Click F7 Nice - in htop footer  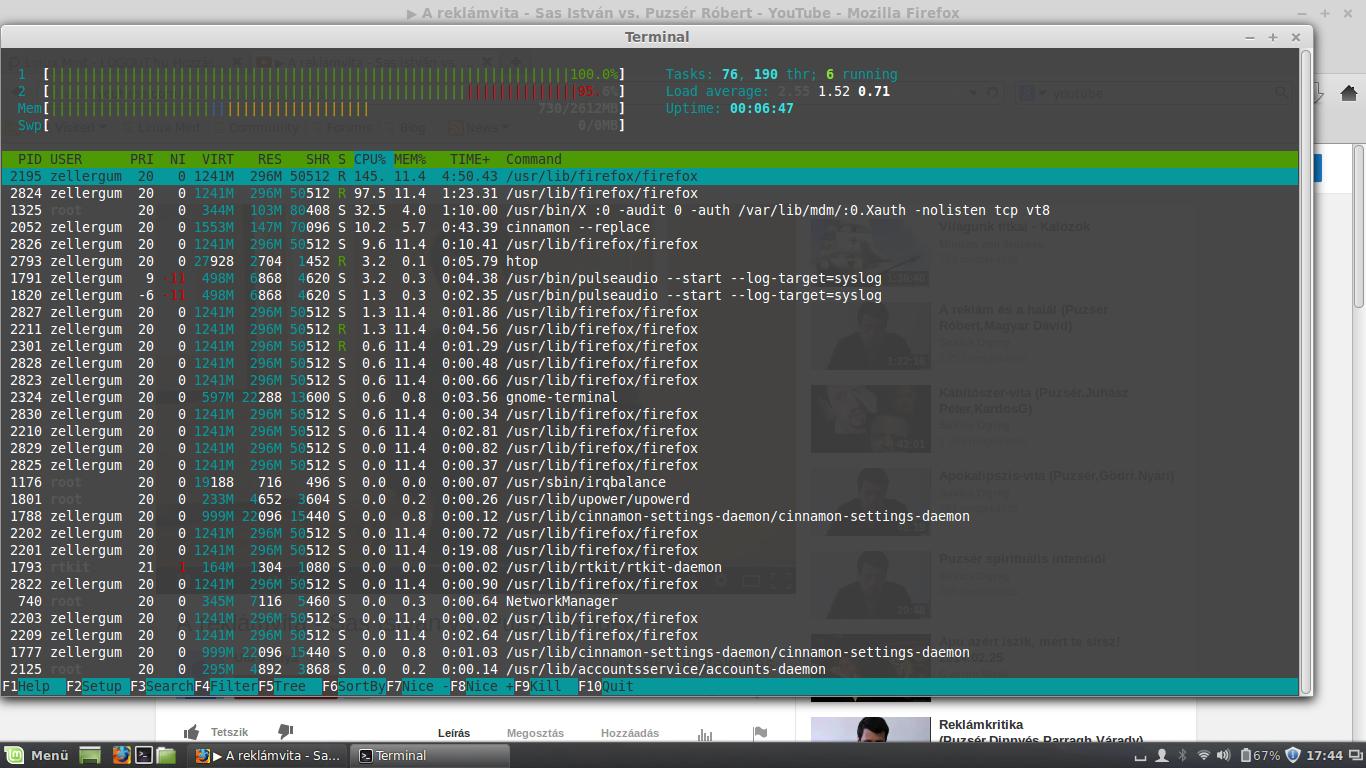[418, 686]
